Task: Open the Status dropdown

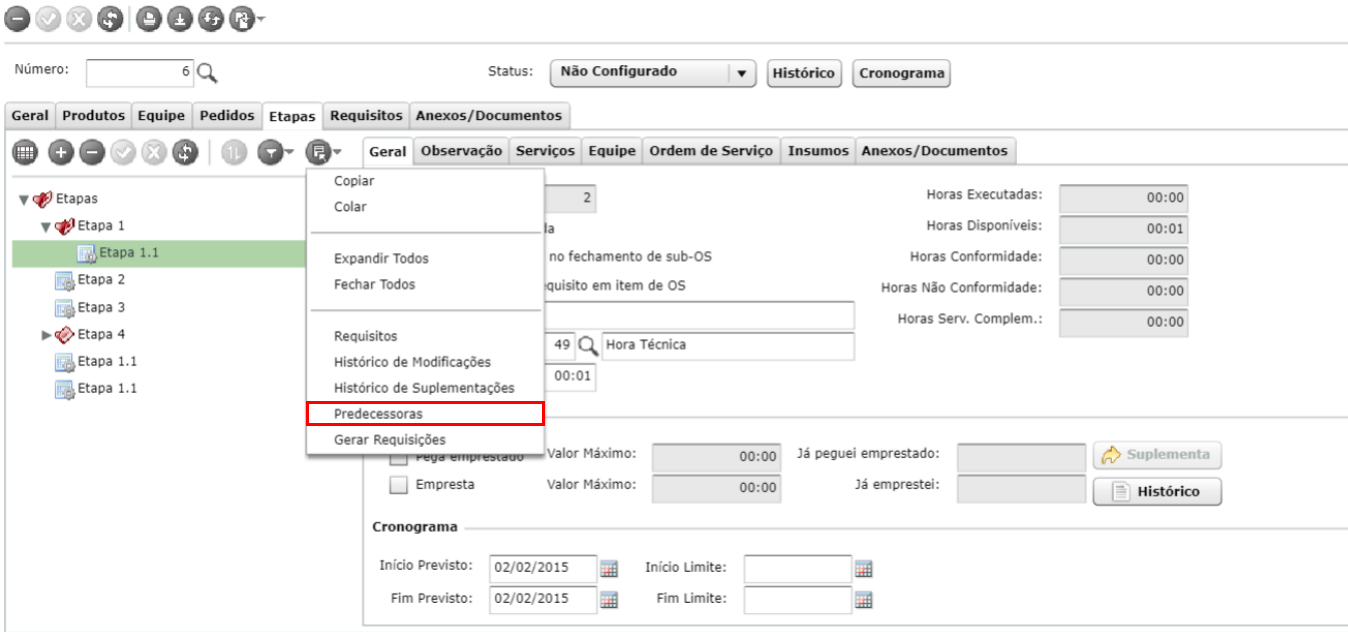Action: tap(740, 73)
